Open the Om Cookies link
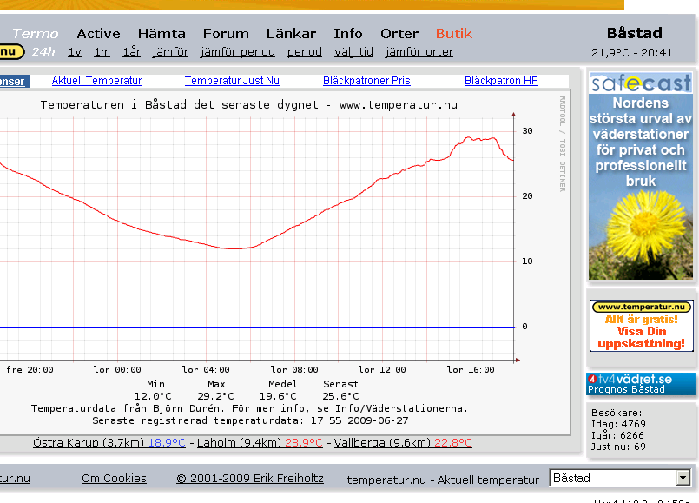 [x=114, y=478]
